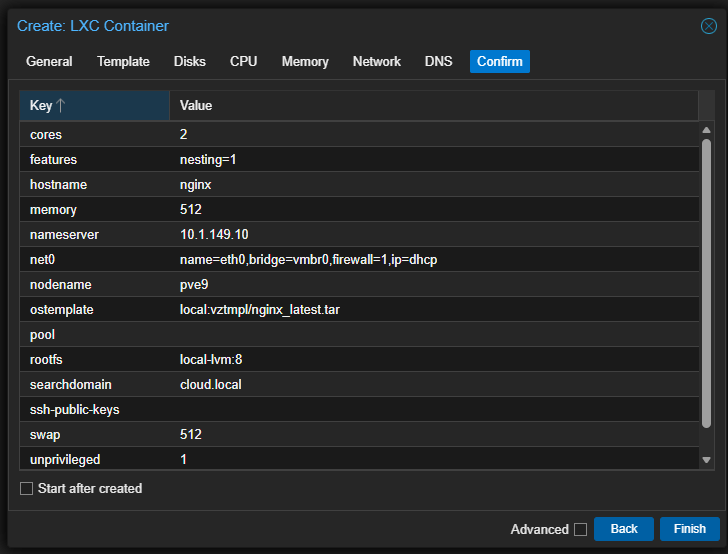728x554 pixels.
Task: Open the DNS tab
Action: point(438,61)
